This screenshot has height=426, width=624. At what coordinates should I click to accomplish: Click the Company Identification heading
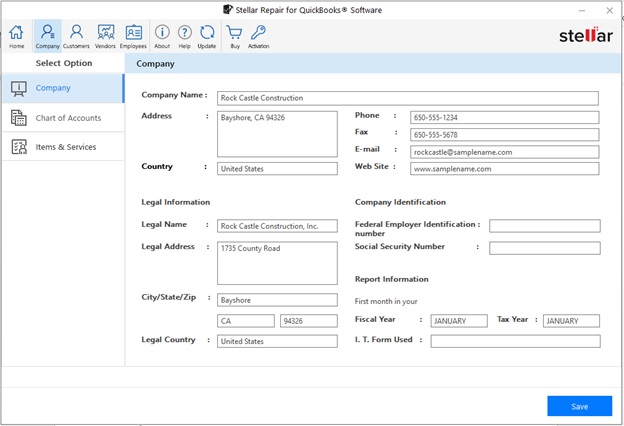click(x=400, y=202)
